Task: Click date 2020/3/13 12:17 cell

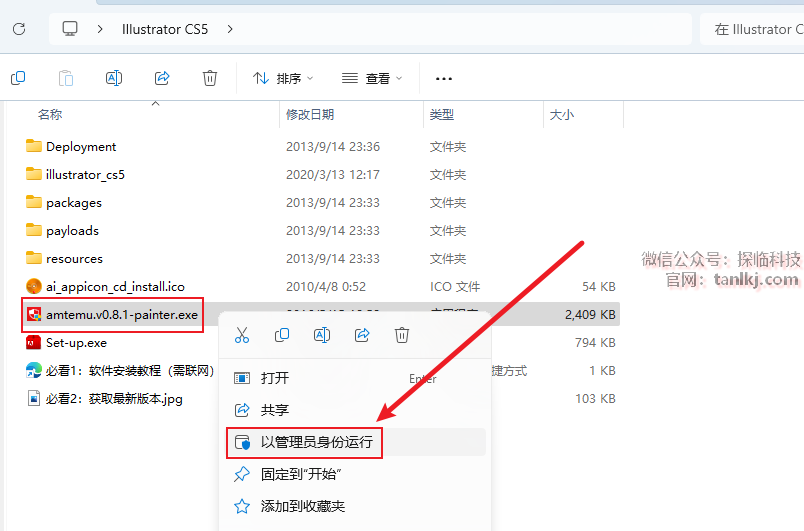Action: (333, 175)
